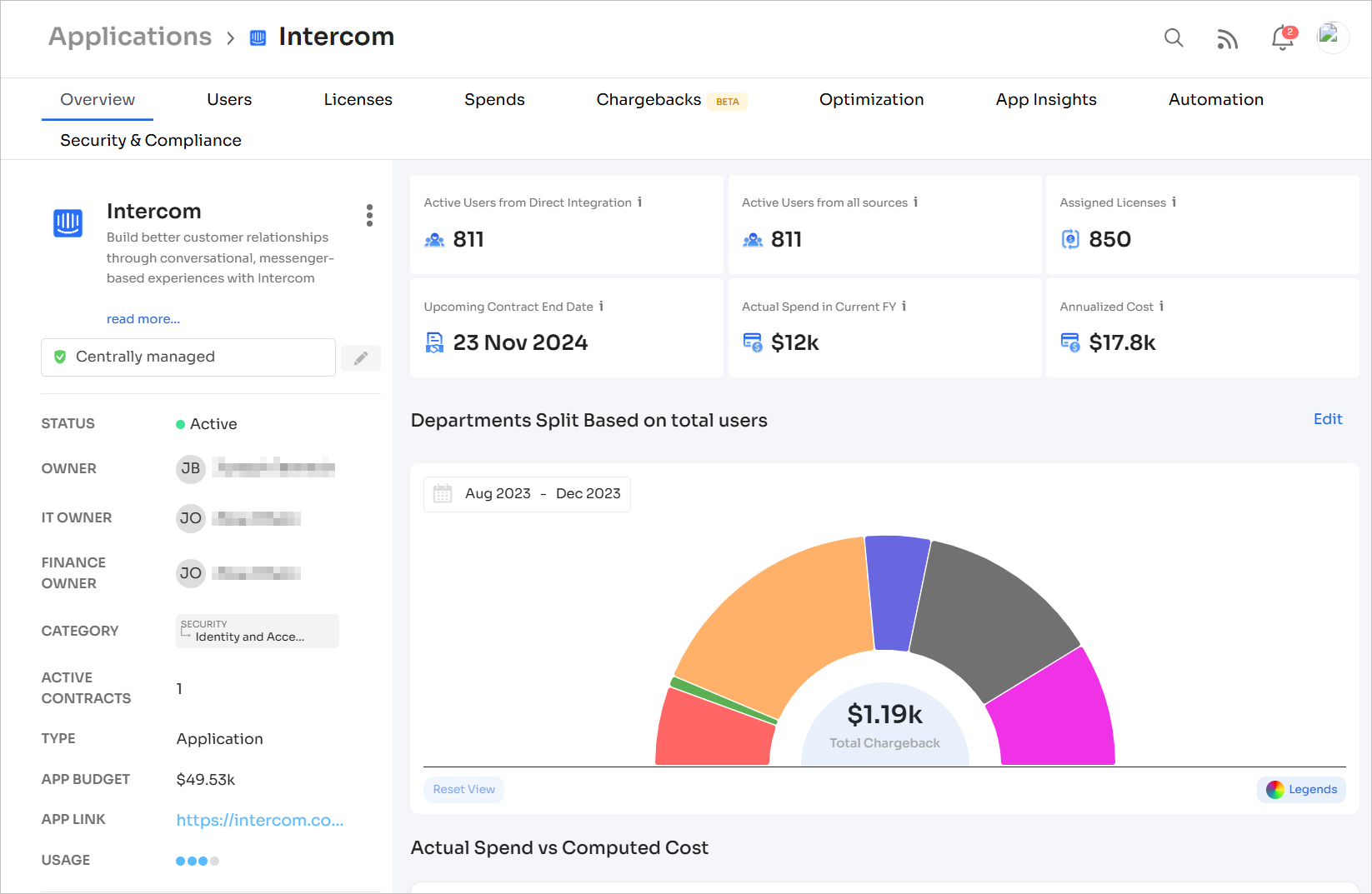This screenshot has height=894, width=1372.
Task: Open the Centrally managed status selector
Action: [188, 357]
